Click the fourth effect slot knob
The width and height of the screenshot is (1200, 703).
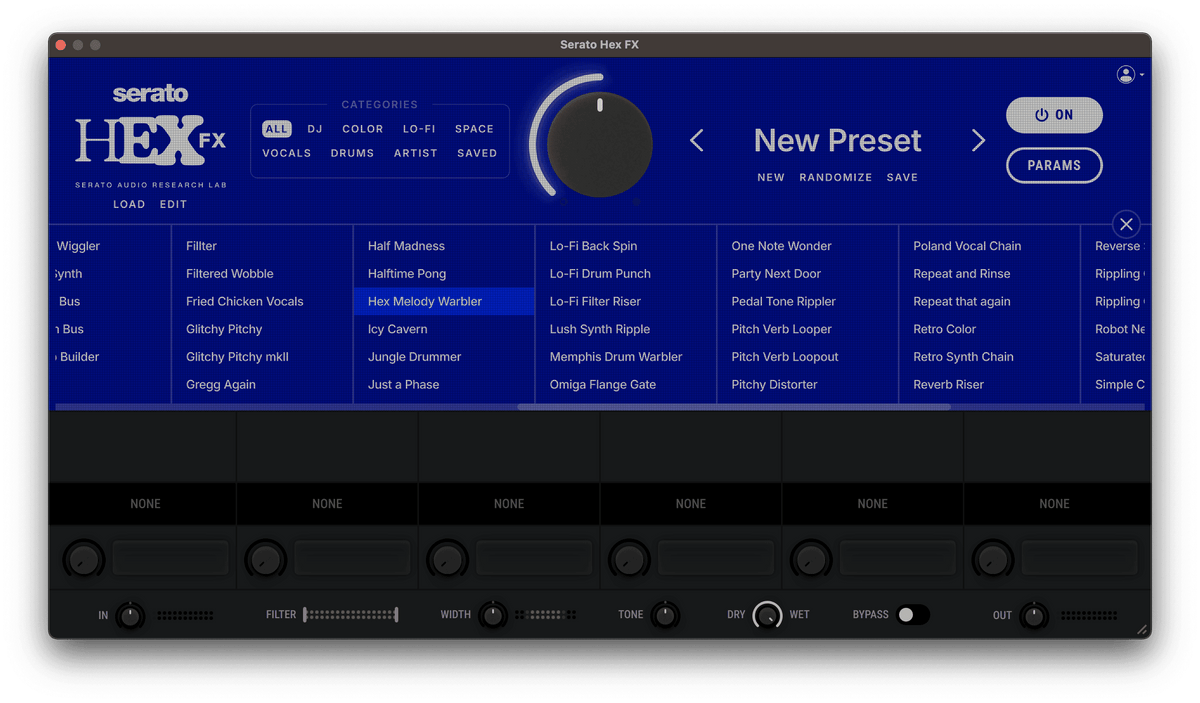tap(630, 558)
